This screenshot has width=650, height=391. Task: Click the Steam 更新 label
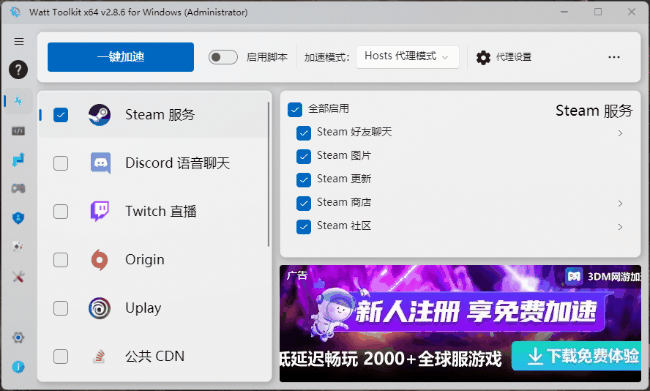pyautogui.click(x=344, y=179)
